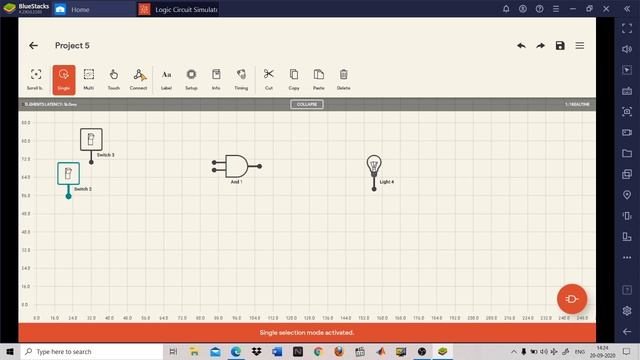The height and width of the screenshot is (360, 640).
Task: Open BlueStacks settings gear
Action: coord(627,311)
